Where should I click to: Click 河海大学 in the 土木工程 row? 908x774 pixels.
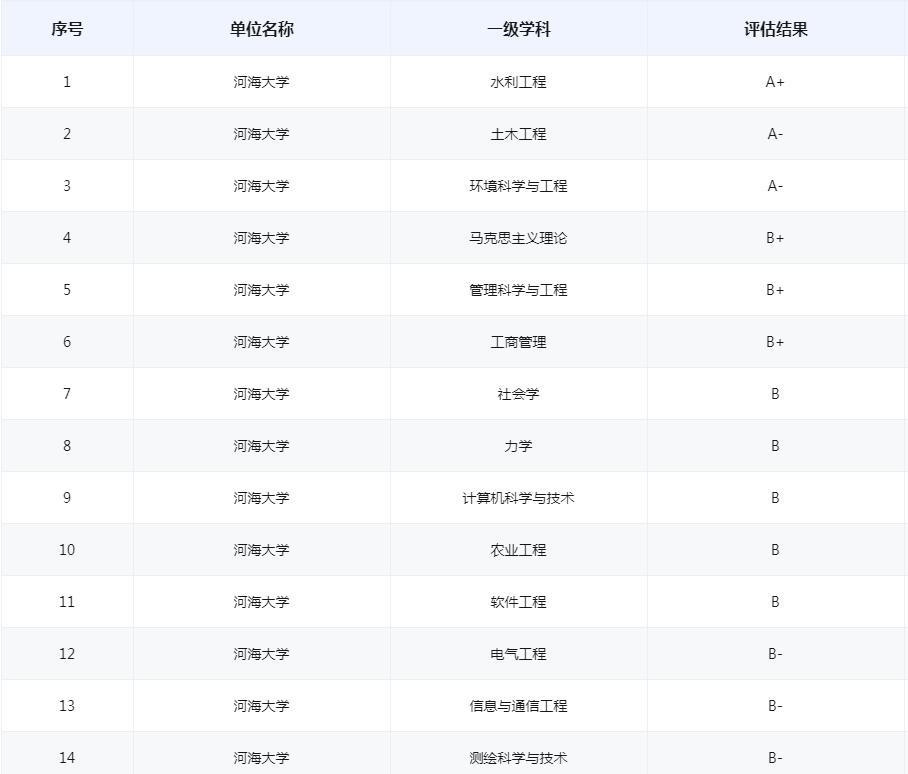pos(261,134)
